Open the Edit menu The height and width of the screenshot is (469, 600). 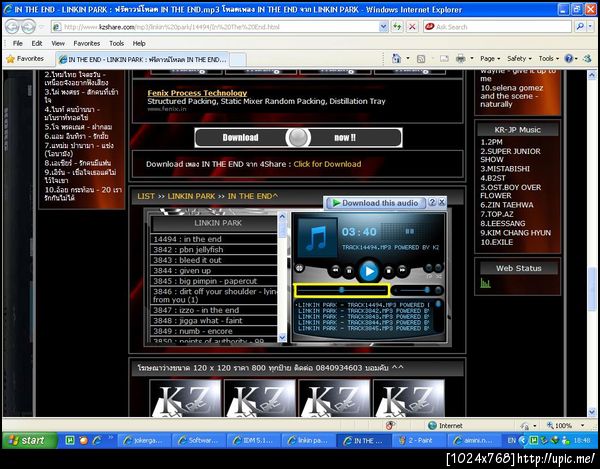[37, 43]
